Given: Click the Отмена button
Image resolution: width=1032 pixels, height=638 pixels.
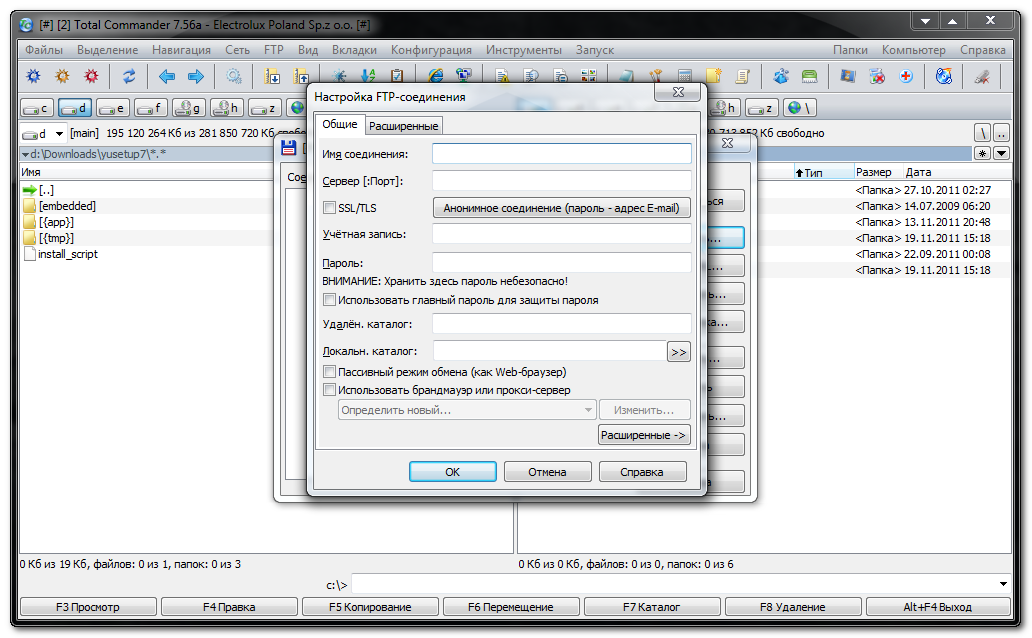Looking at the screenshot, I should click(x=547, y=472).
